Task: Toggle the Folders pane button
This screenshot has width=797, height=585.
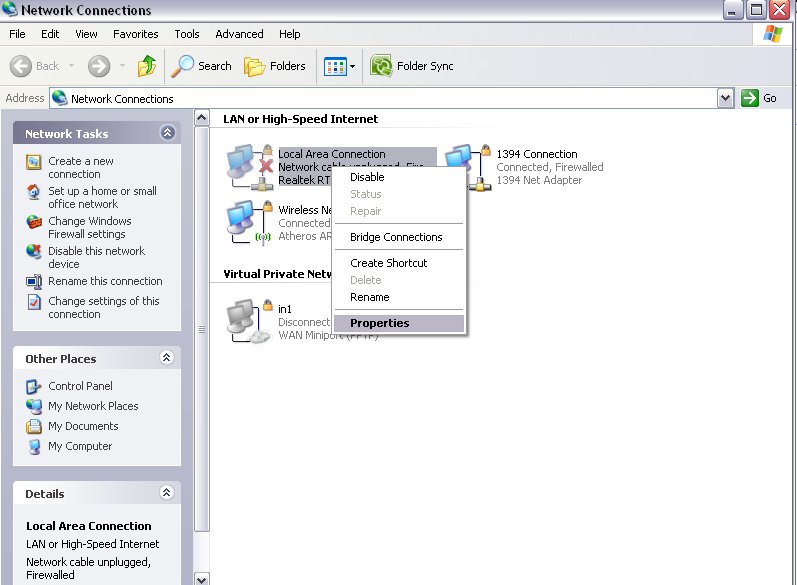Action: tap(275, 66)
